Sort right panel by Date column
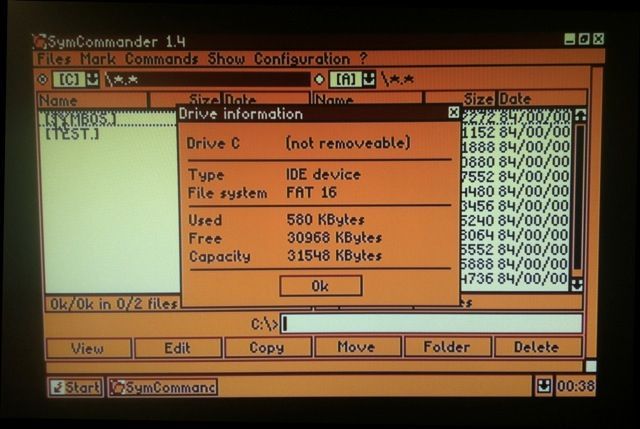 [x=542, y=99]
